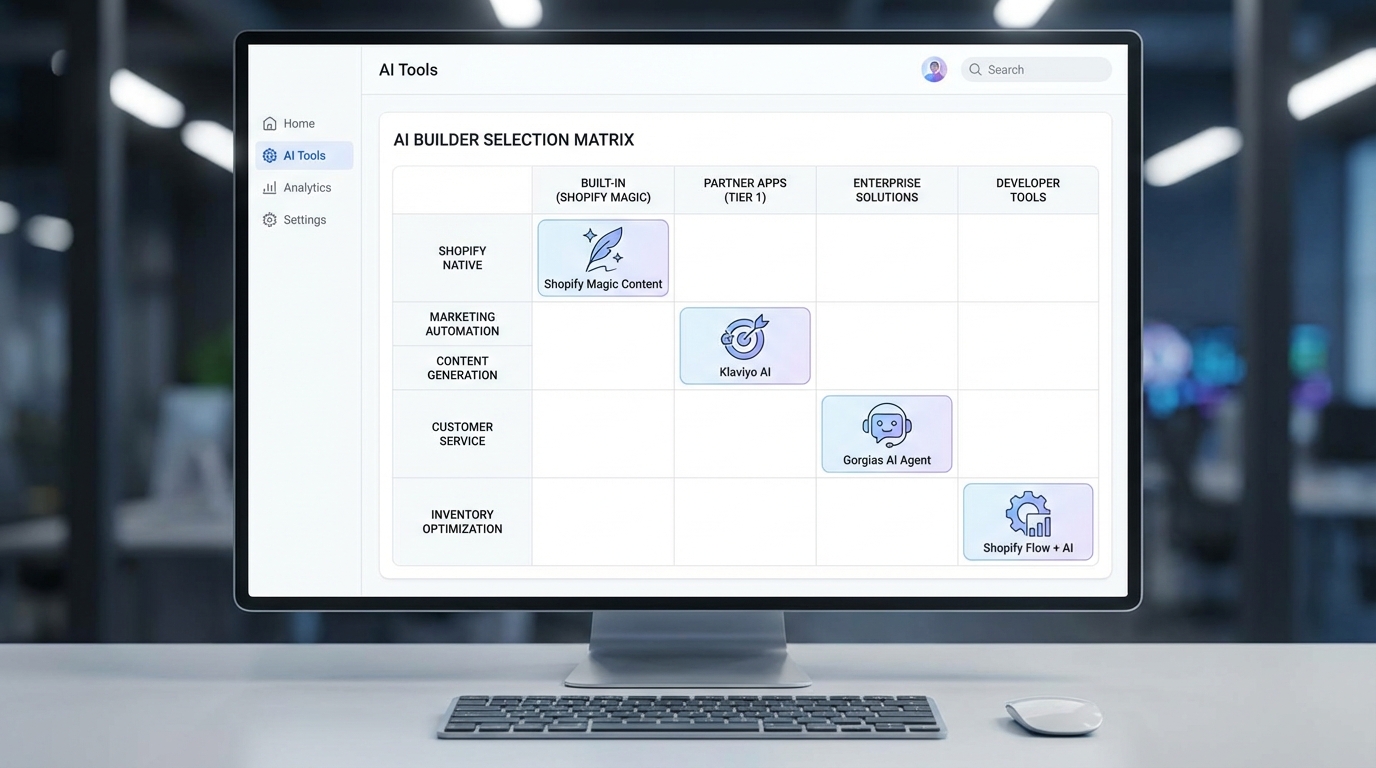Click the AI Tools sidebar icon
The height and width of the screenshot is (768, 1376).
[270, 155]
